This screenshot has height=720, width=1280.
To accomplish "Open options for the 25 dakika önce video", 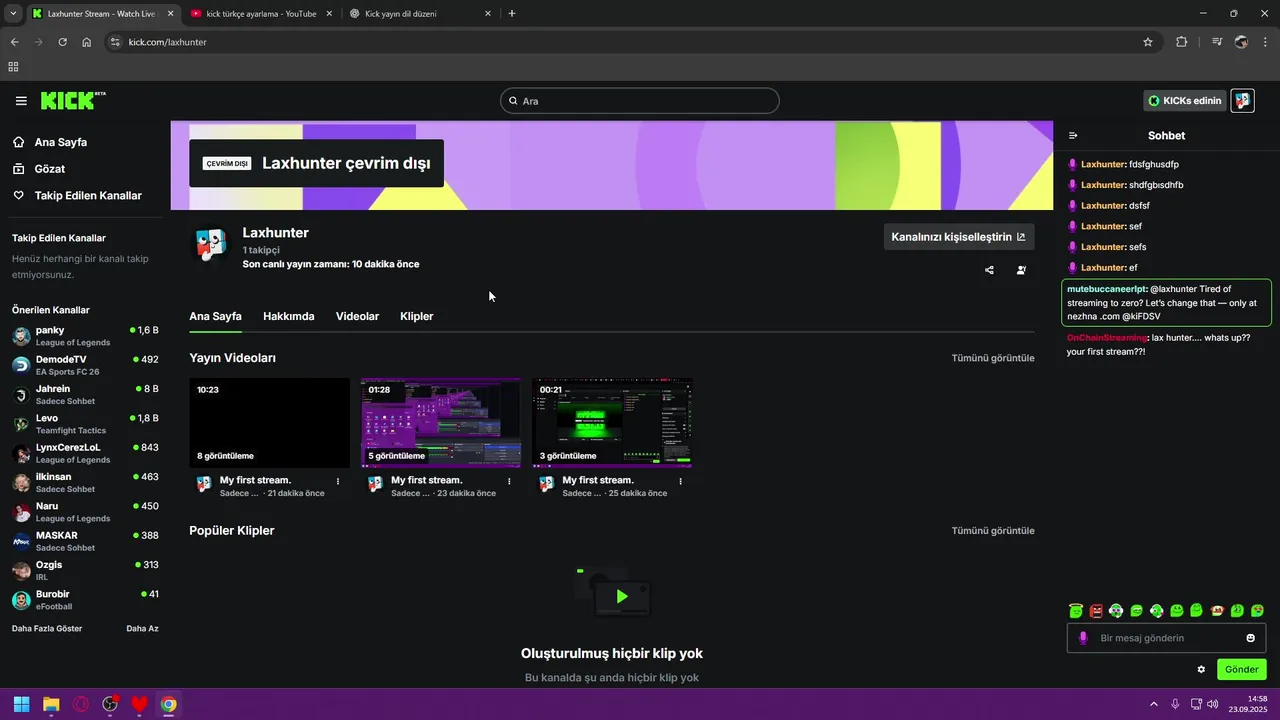I will point(681,481).
